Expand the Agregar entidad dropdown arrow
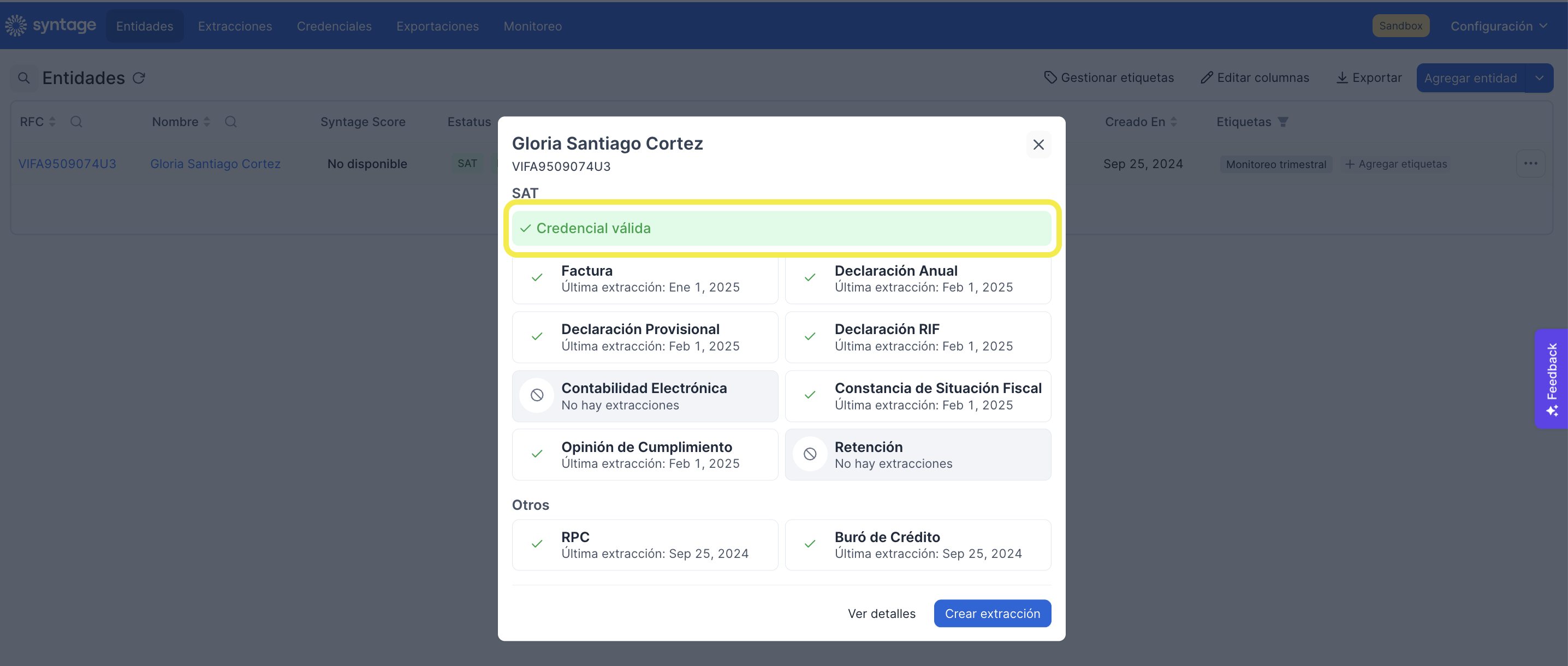The width and height of the screenshot is (1568, 666). pyautogui.click(x=1539, y=78)
